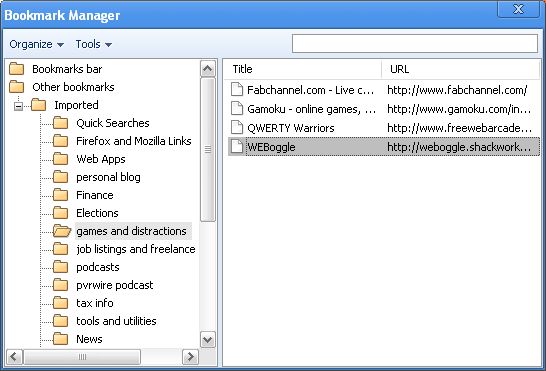Click the News folder icon

pos(61,339)
